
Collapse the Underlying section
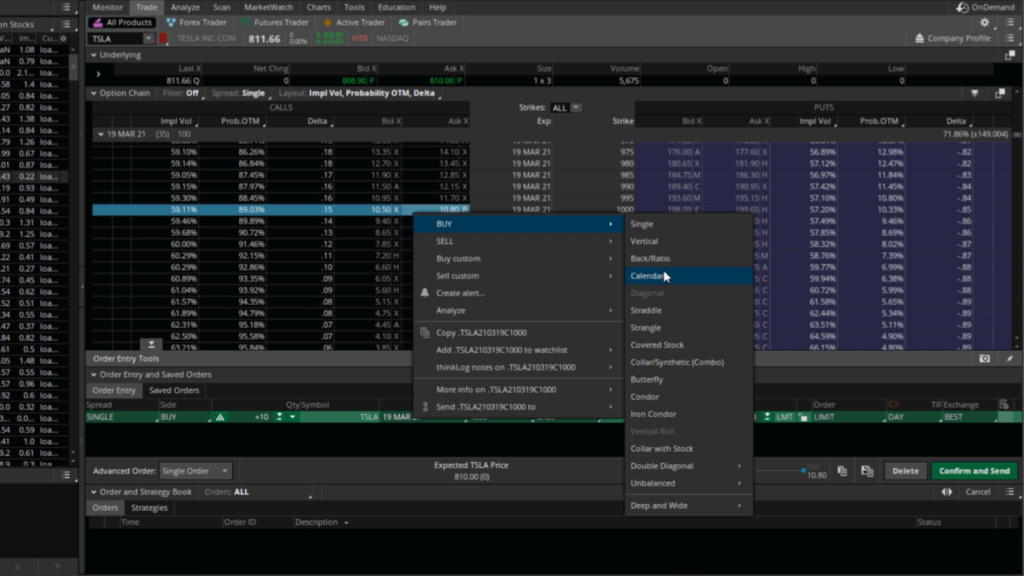click(x=93, y=56)
